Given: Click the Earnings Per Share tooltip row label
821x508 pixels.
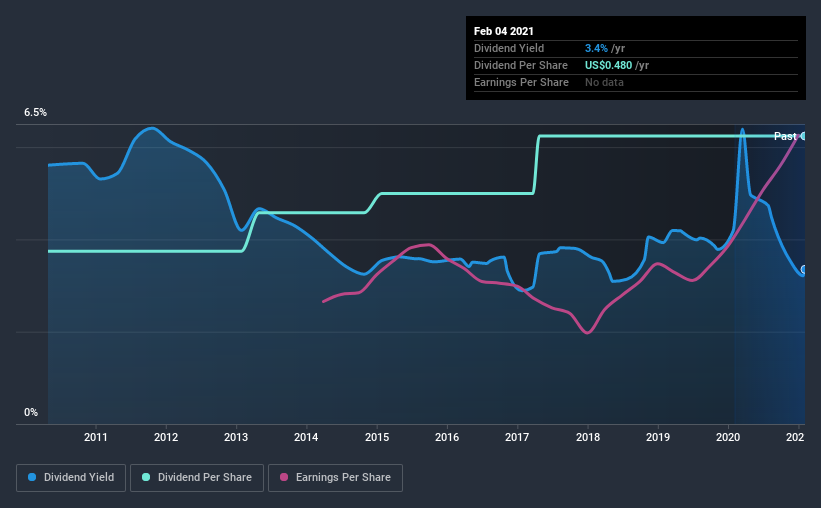Looking at the screenshot, I should (521, 82).
